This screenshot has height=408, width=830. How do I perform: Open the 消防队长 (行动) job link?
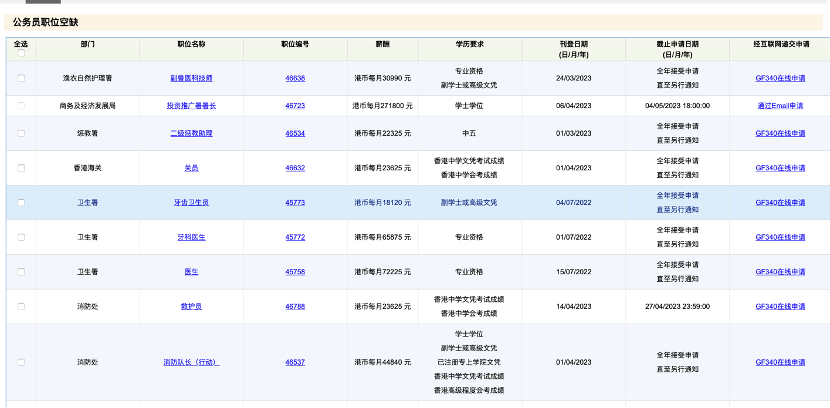[x=192, y=362]
